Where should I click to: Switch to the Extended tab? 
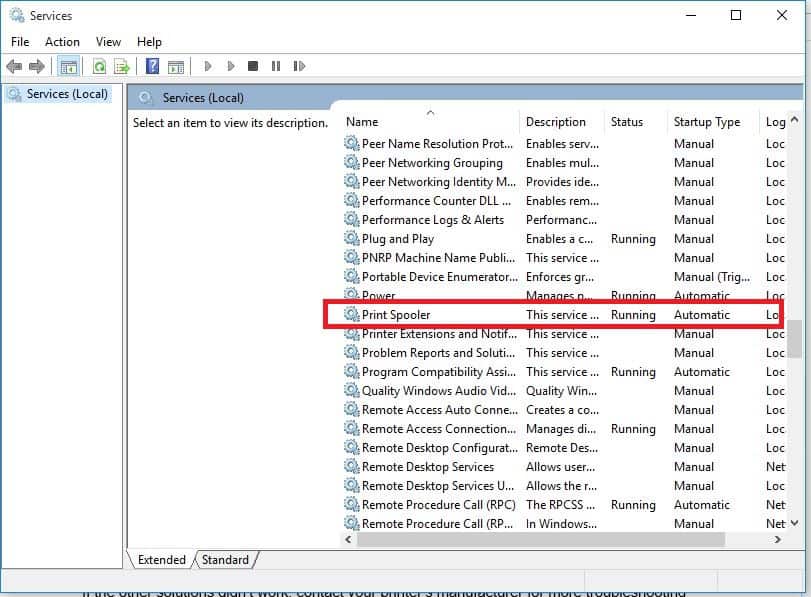coord(162,560)
